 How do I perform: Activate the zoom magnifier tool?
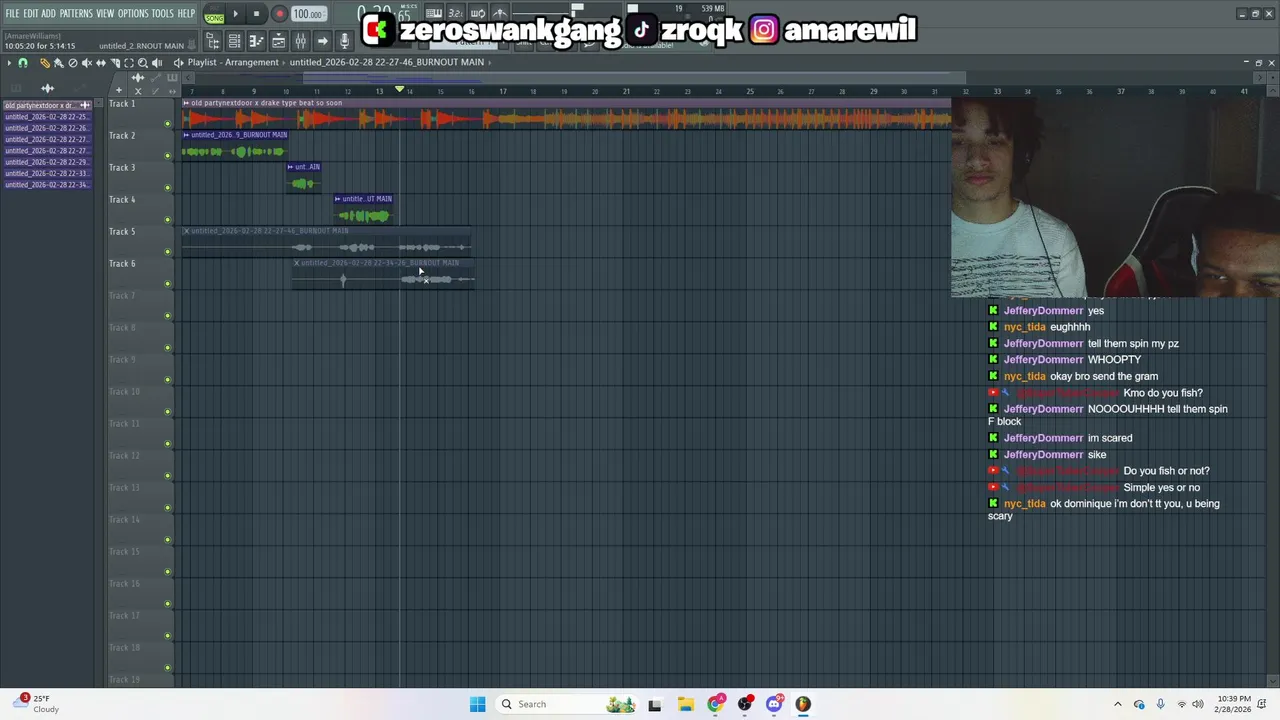(x=143, y=63)
